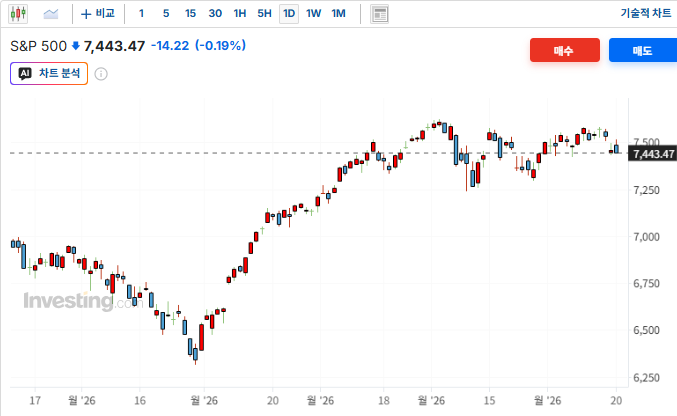Click the info icon beside 차트 분석
Viewport: 677px width, 416px height.
click(101, 74)
